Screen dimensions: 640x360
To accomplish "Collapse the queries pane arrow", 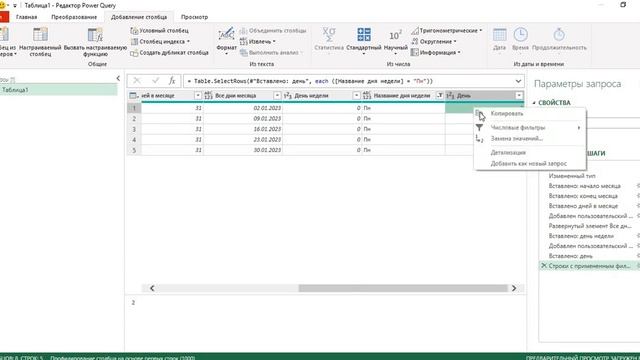I will (x=118, y=78).
